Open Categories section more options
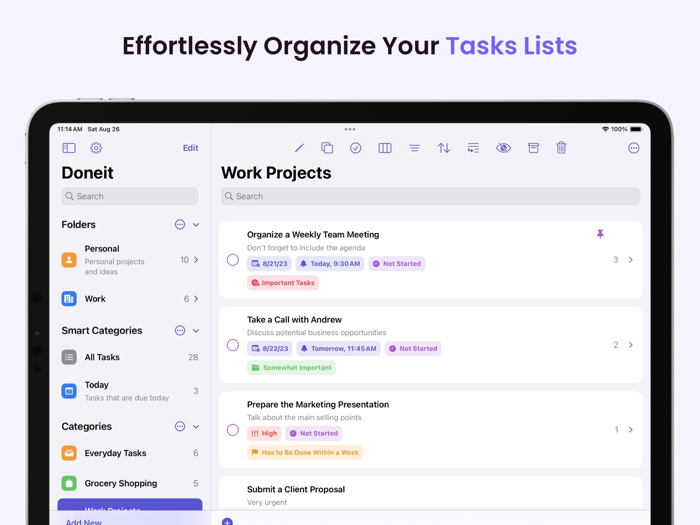The width and height of the screenshot is (700, 525). tap(180, 426)
